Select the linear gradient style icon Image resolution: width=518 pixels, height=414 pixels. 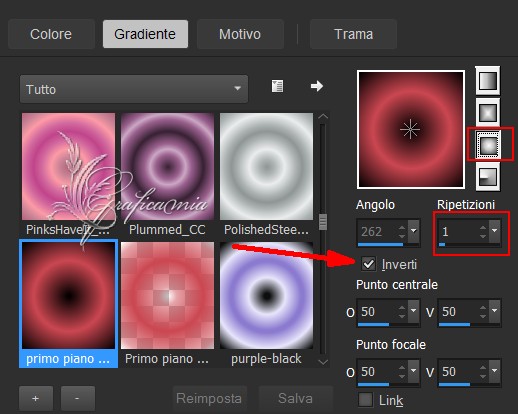[x=487, y=80]
